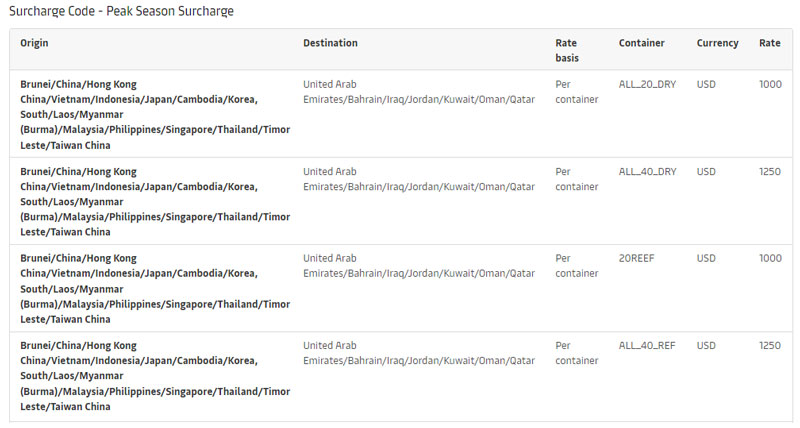The width and height of the screenshot is (800, 428).
Task: Click the destination text in ALL_40_DRY row
Action: point(419,179)
